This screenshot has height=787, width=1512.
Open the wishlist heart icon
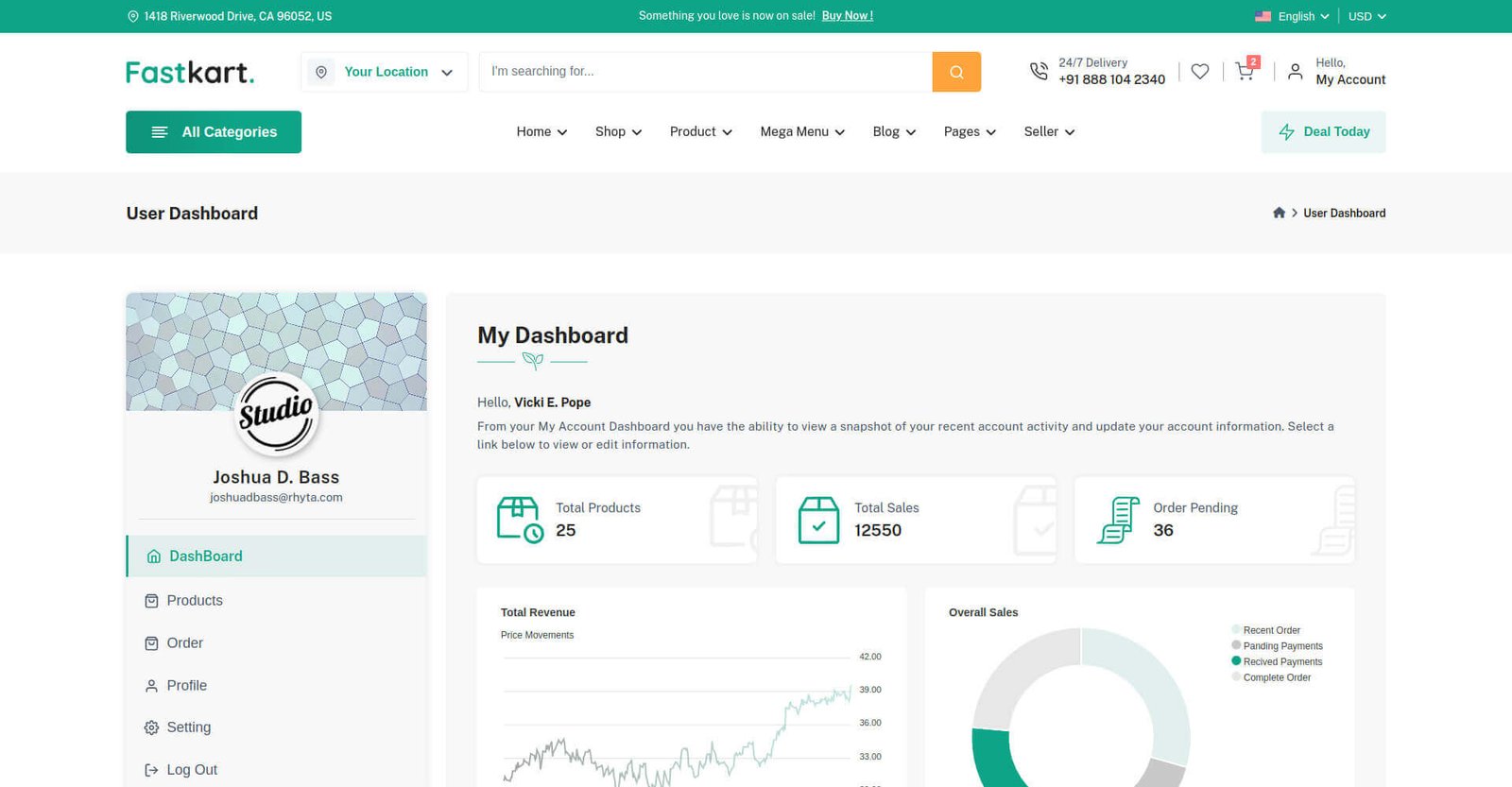coord(1199,72)
